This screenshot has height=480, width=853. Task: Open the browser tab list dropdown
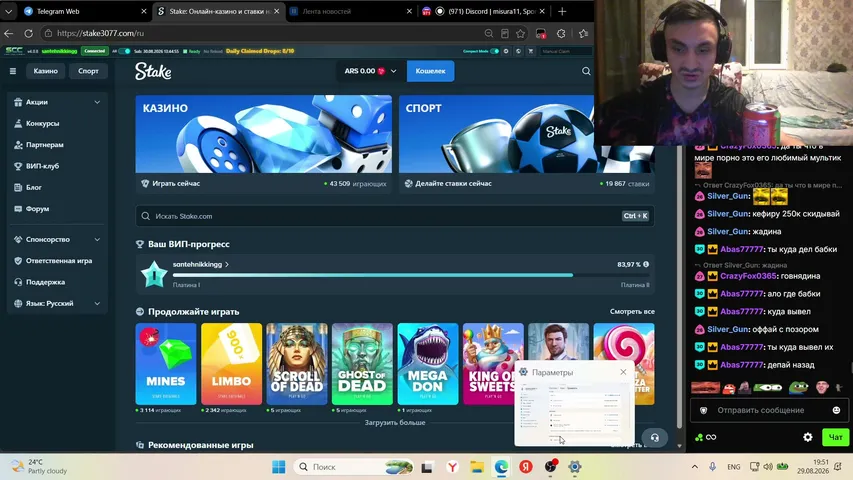(x=8, y=11)
